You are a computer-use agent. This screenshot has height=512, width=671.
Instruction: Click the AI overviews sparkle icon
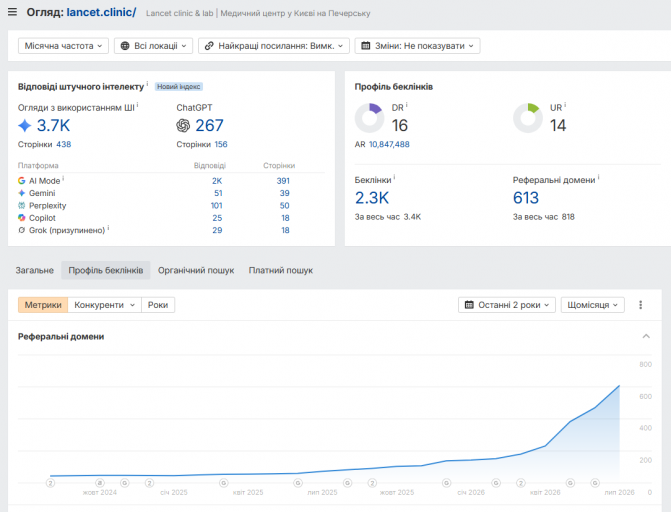[x=25, y=125]
